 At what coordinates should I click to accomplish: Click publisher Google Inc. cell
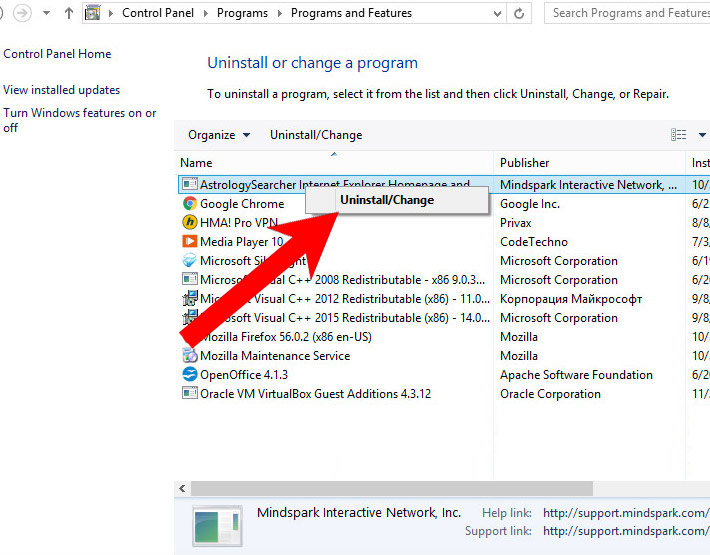pyautogui.click(x=530, y=204)
